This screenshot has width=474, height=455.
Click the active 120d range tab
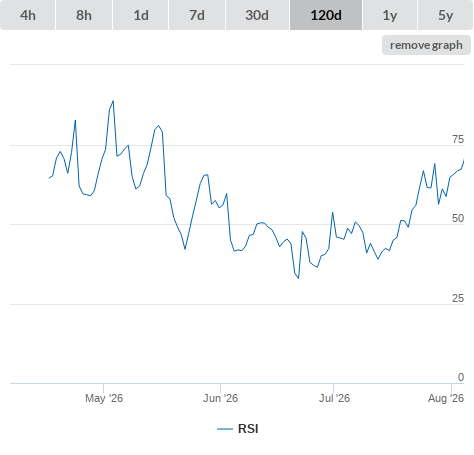pyautogui.click(x=326, y=15)
